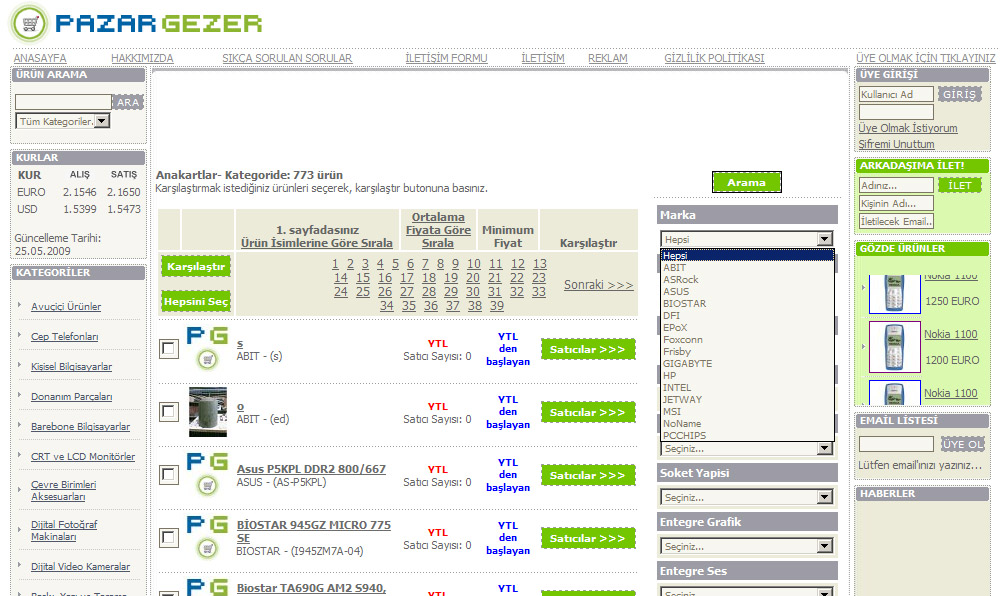Sort by Ürün İsimlerine Göre Sırala
This screenshot has height=596, width=1004.
[x=317, y=243]
